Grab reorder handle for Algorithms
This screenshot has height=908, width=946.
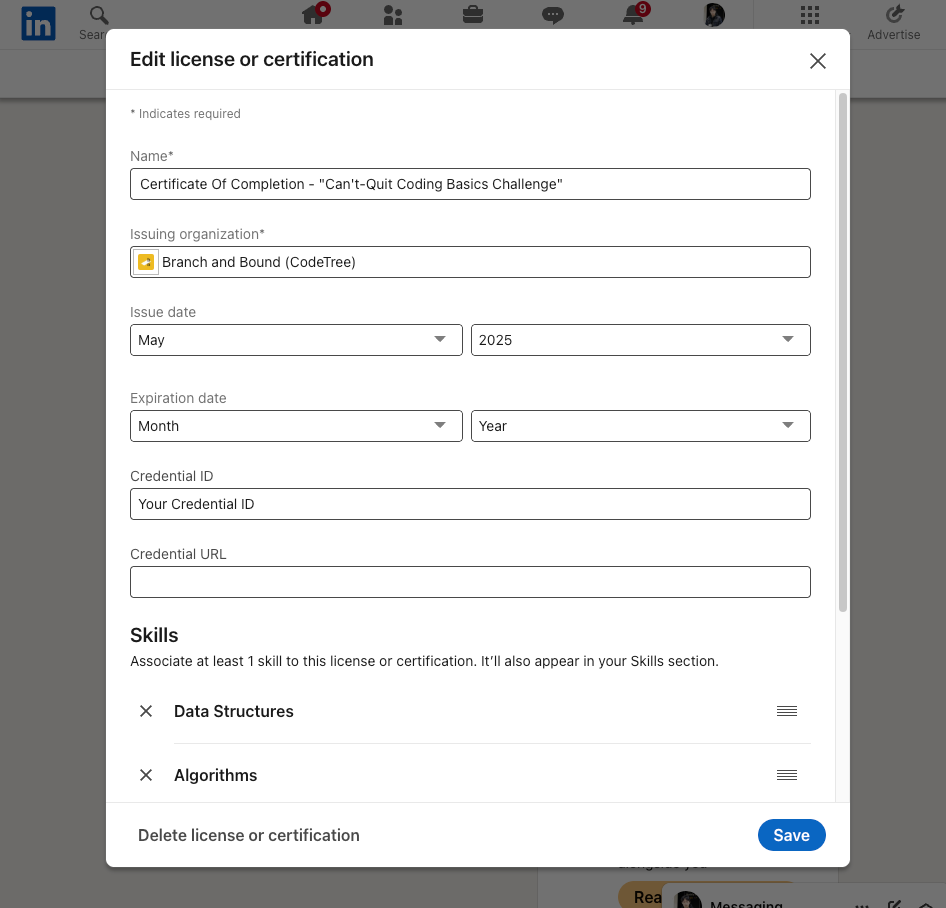pyautogui.click(x=787, y=775)
